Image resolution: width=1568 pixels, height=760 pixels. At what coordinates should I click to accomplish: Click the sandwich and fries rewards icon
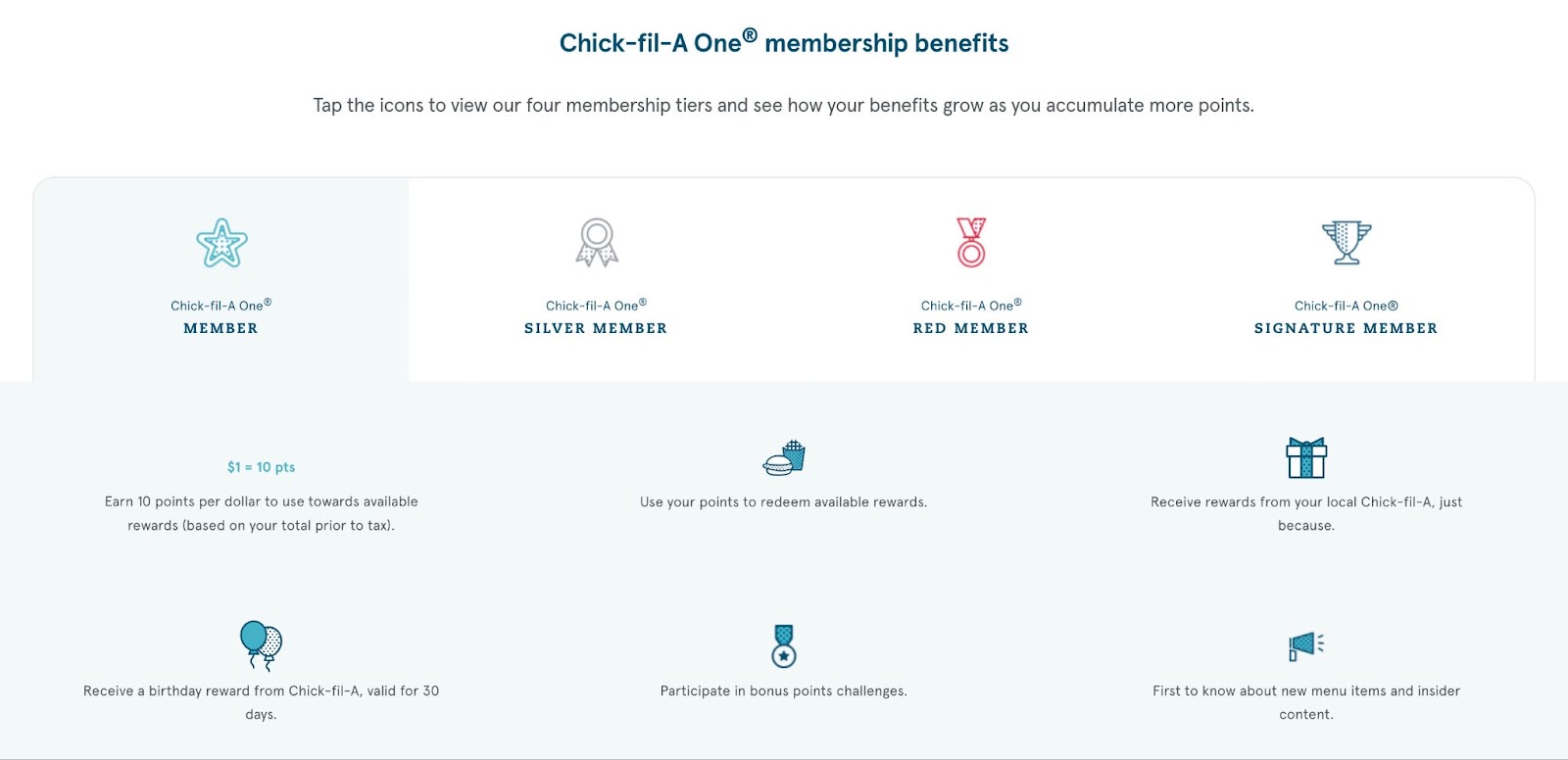pos(784,458)
